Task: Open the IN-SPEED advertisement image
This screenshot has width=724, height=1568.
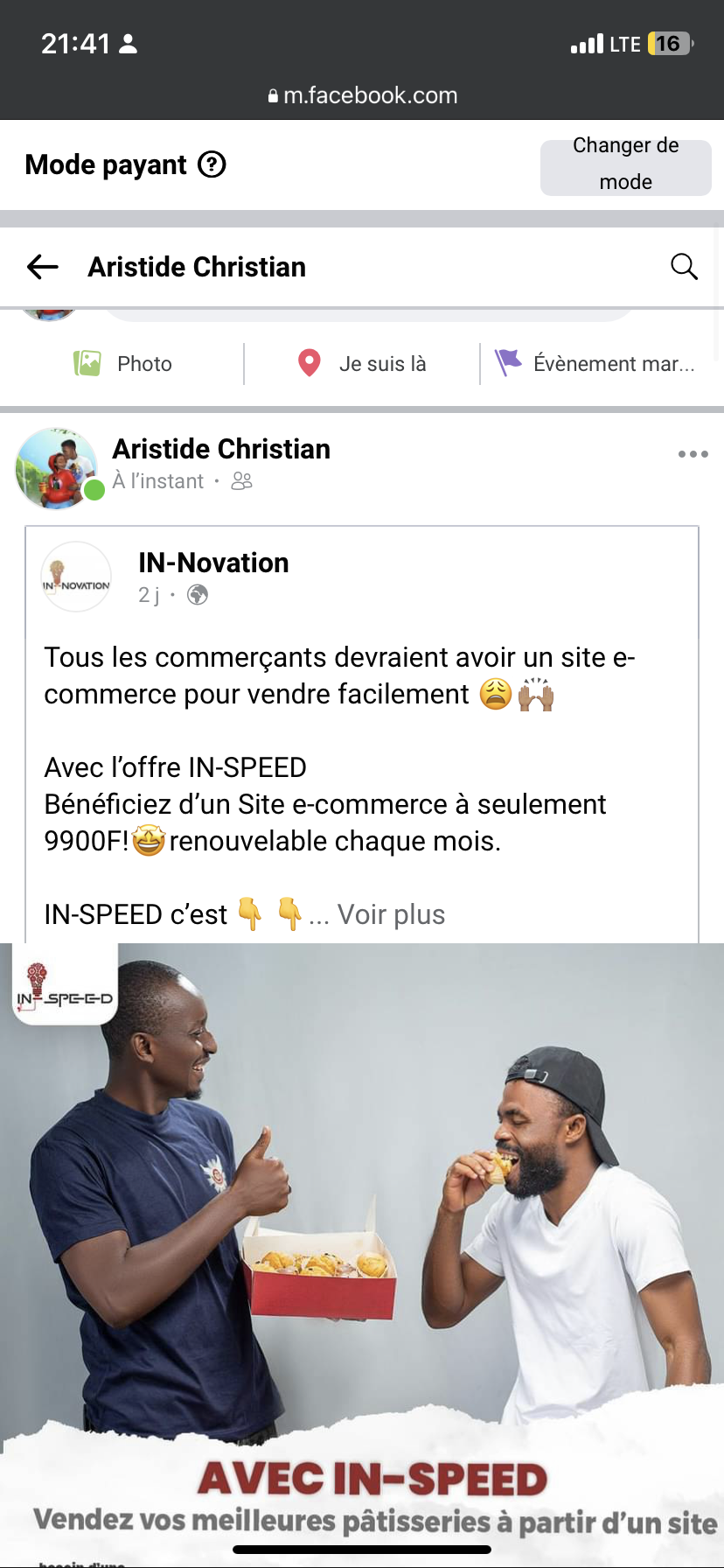Action: 362,1225
